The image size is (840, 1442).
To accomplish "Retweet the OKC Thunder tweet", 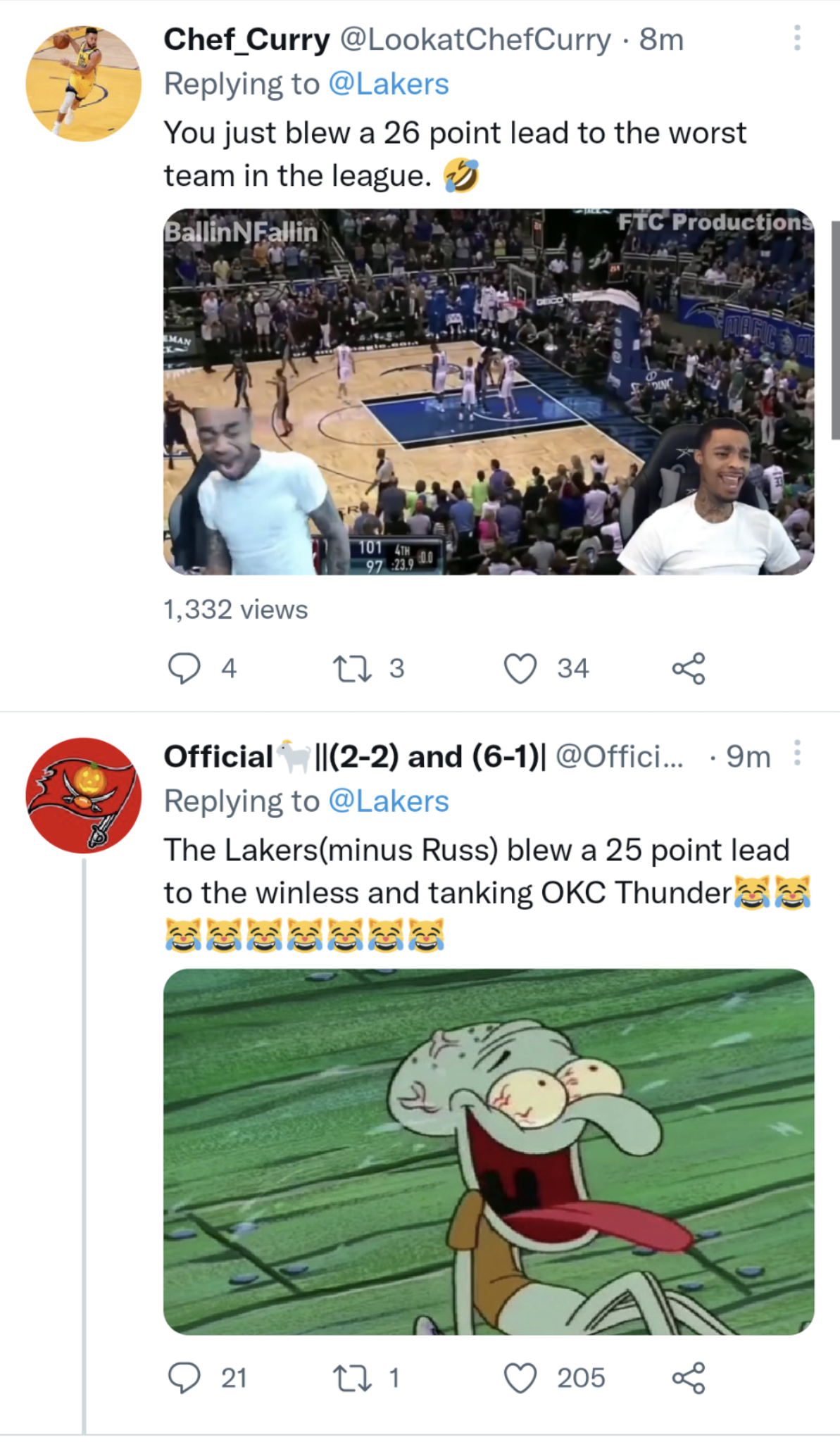I will pos(352,1378).
